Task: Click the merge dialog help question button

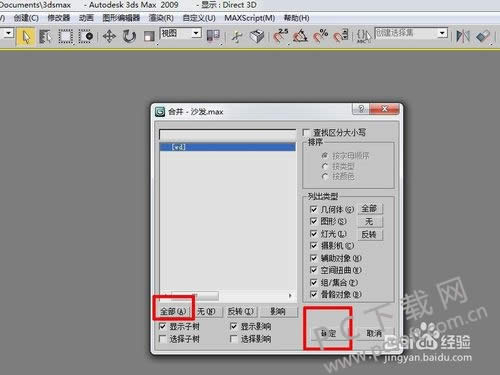Action: point(361,109)
